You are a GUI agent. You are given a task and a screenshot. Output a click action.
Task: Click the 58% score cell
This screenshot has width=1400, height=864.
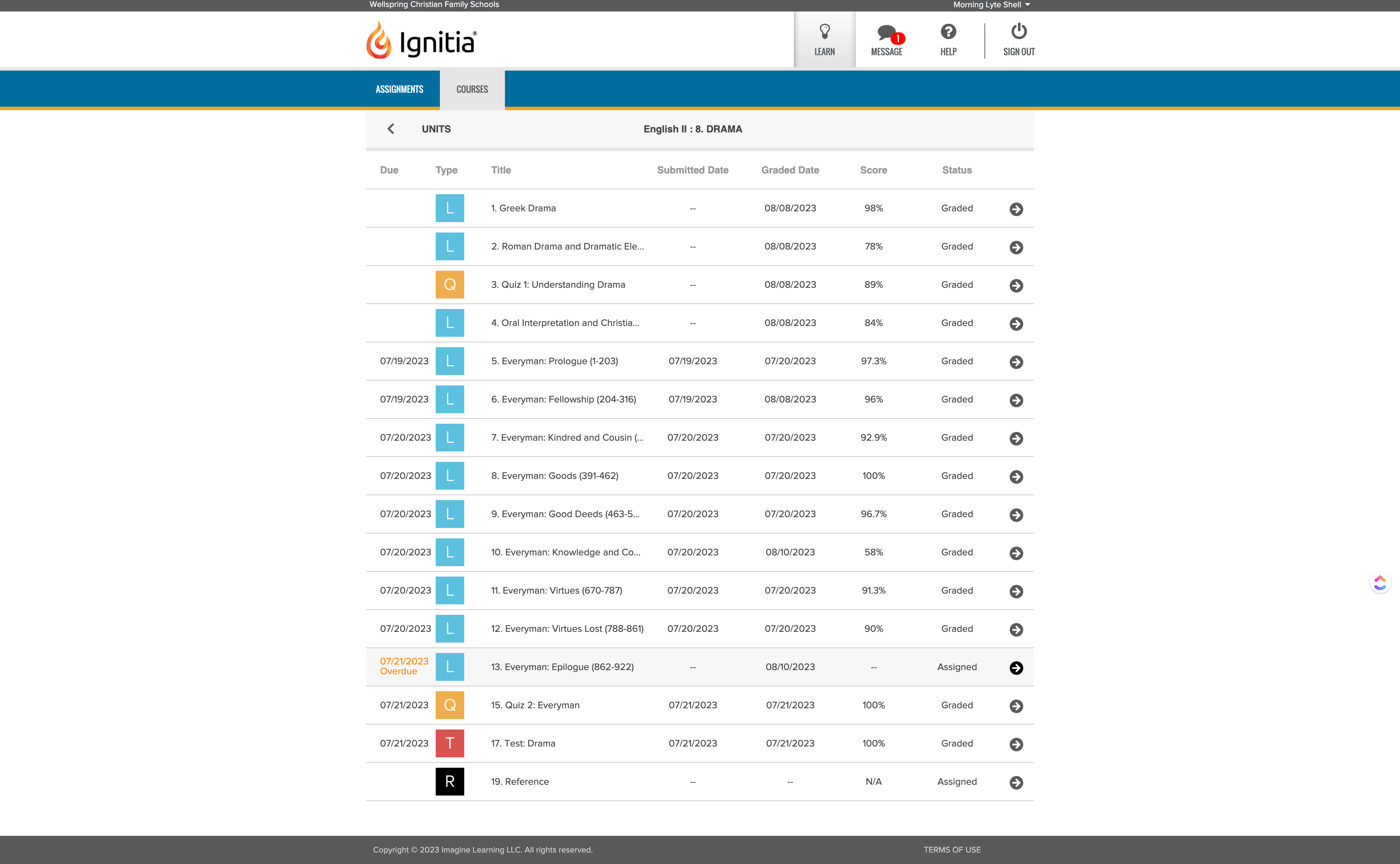pyautogui.click(x=874, y=553)
